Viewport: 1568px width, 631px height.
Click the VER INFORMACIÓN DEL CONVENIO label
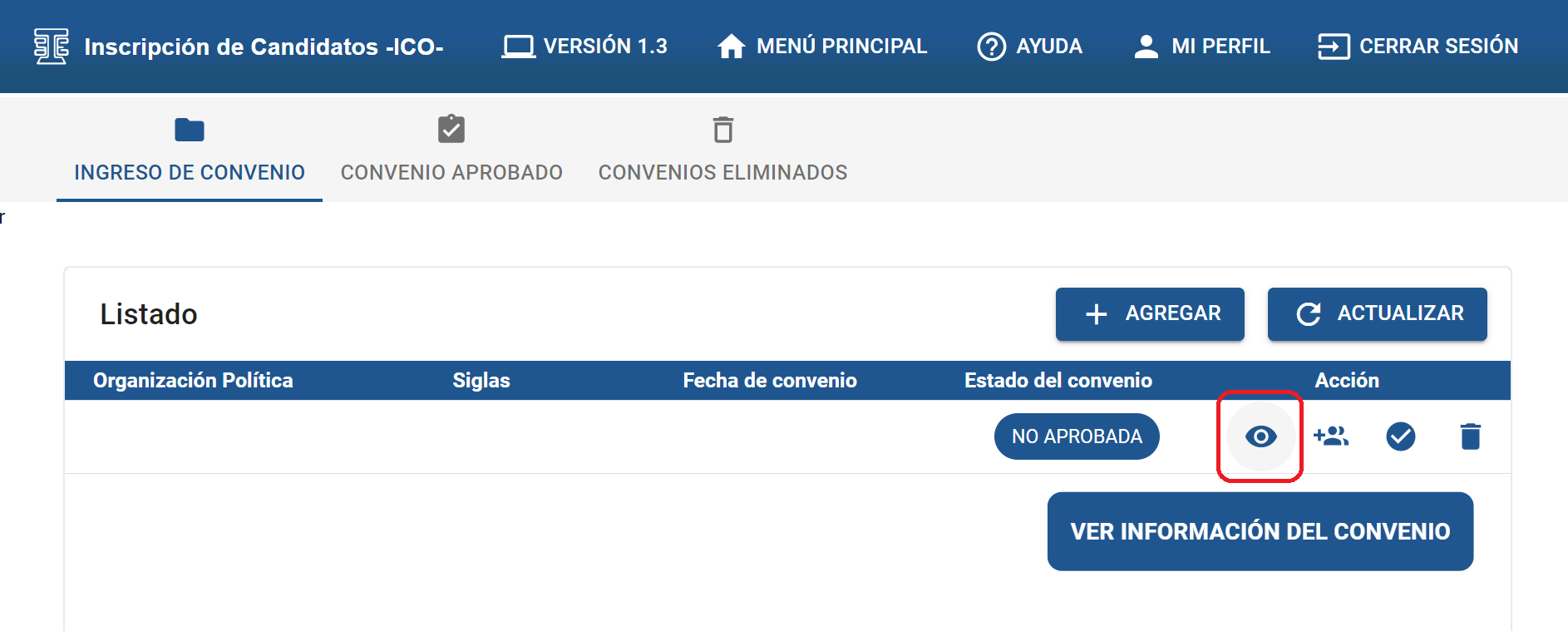[x=1260, y=531]
